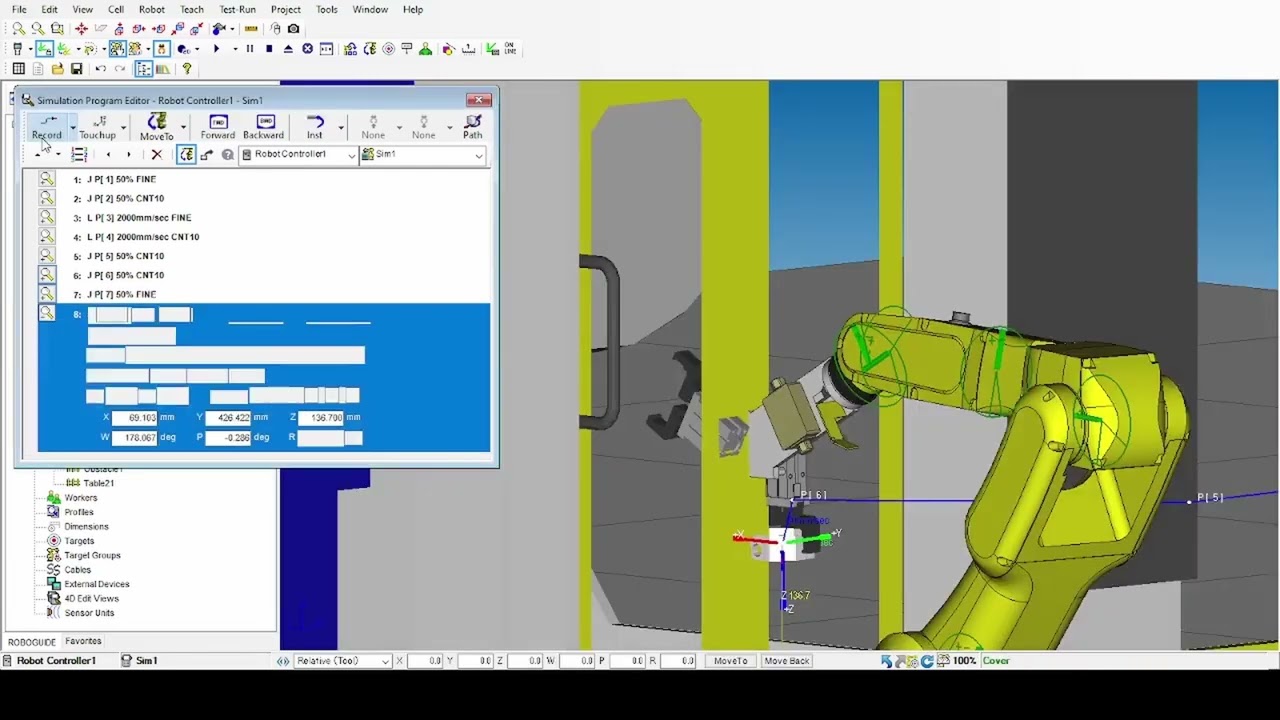Viewport: 1280px width, 720px height.
Task: Open the Record dropdown arrow
Action: (x=72, y=127)
